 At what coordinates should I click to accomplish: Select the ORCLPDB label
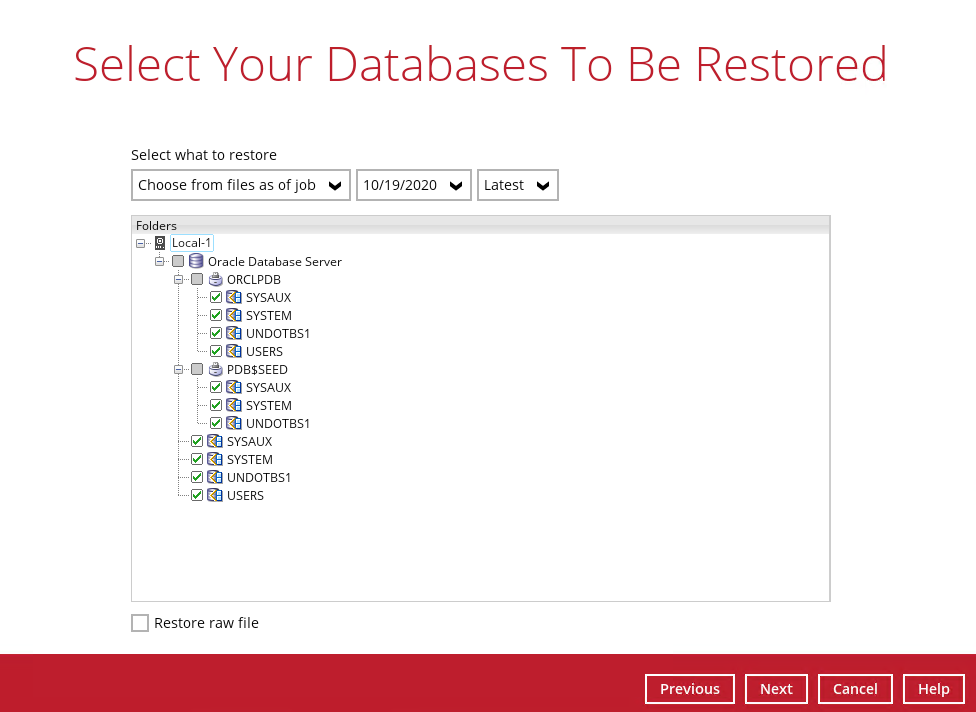click(254, 279)
